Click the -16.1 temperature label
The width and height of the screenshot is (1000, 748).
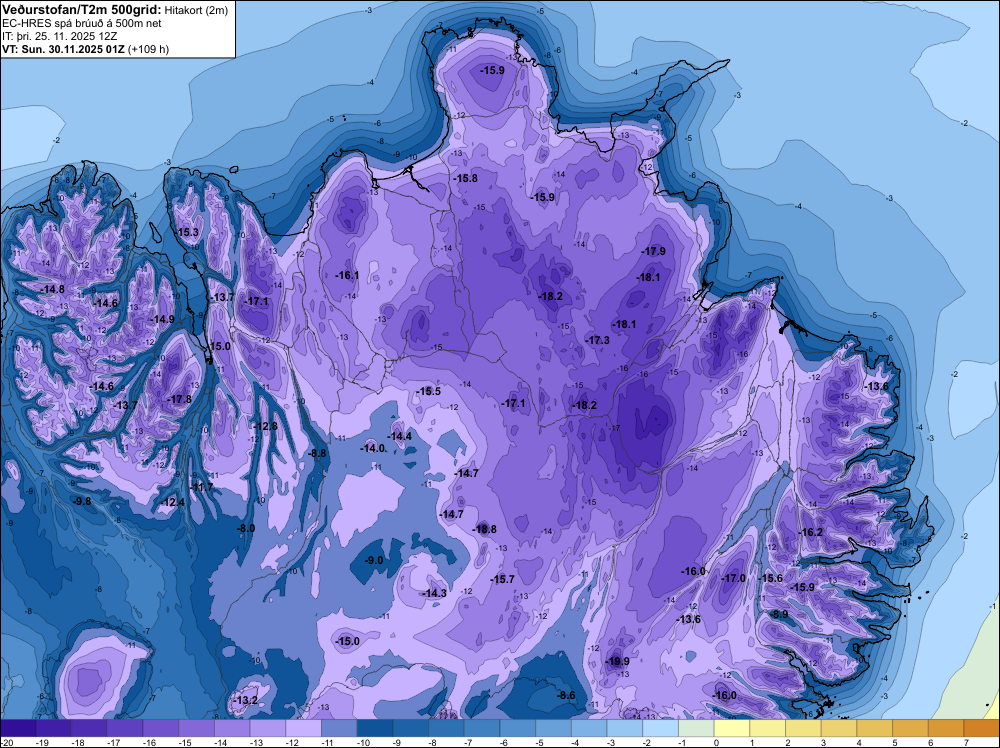pyautogui.click(x=348, y=275)
